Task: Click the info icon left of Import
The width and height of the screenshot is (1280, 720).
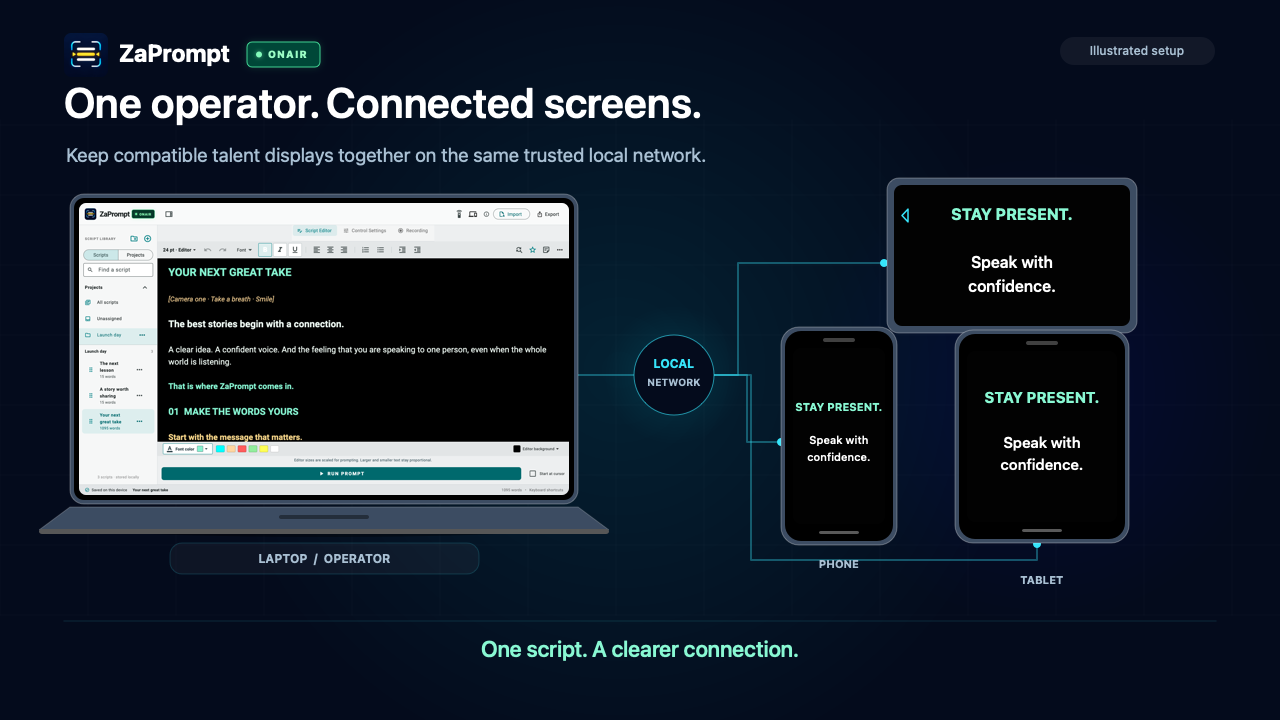Action: click(x=486, y=214)
